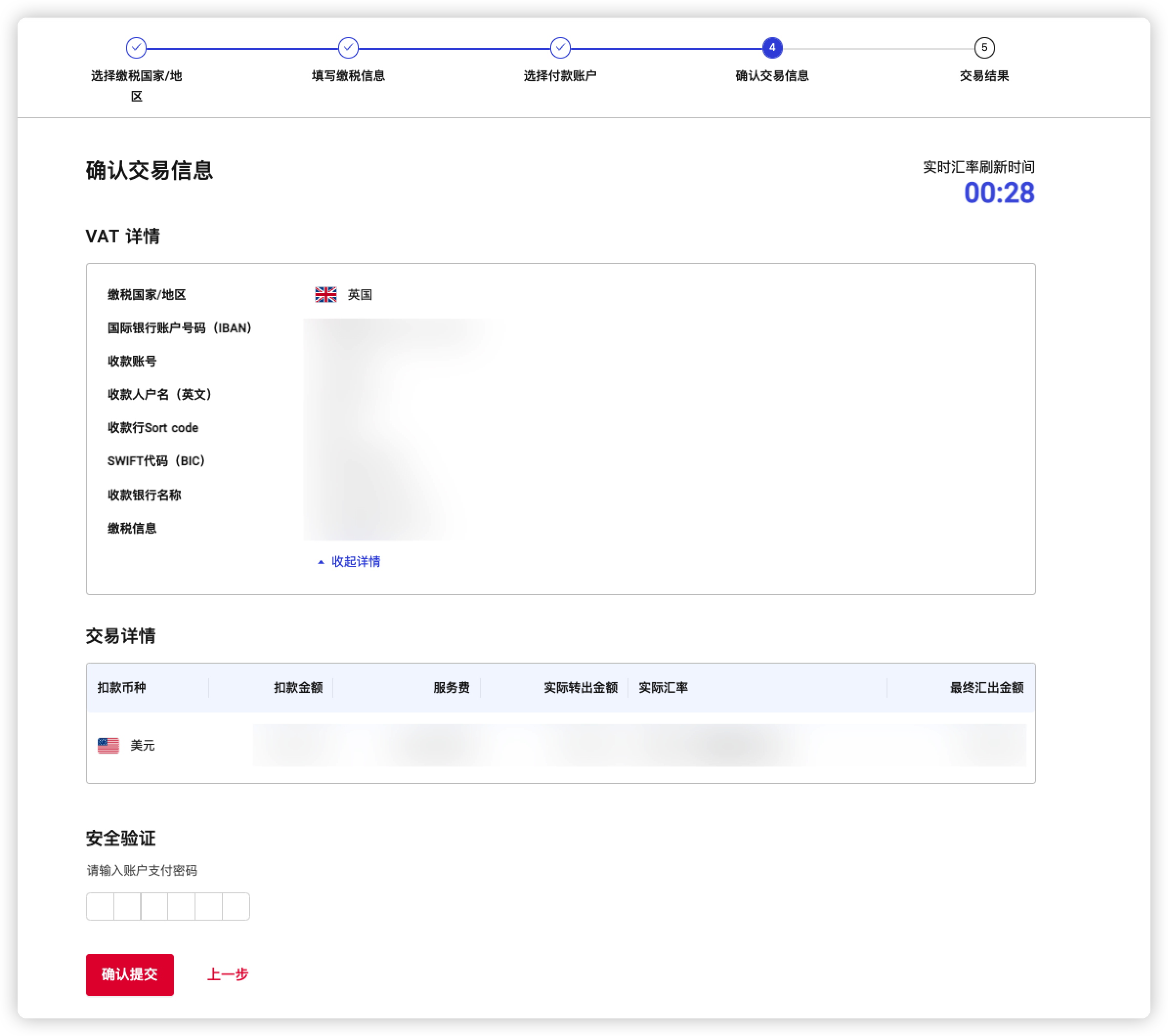Click 确认提交 submit button

[130, 974]
